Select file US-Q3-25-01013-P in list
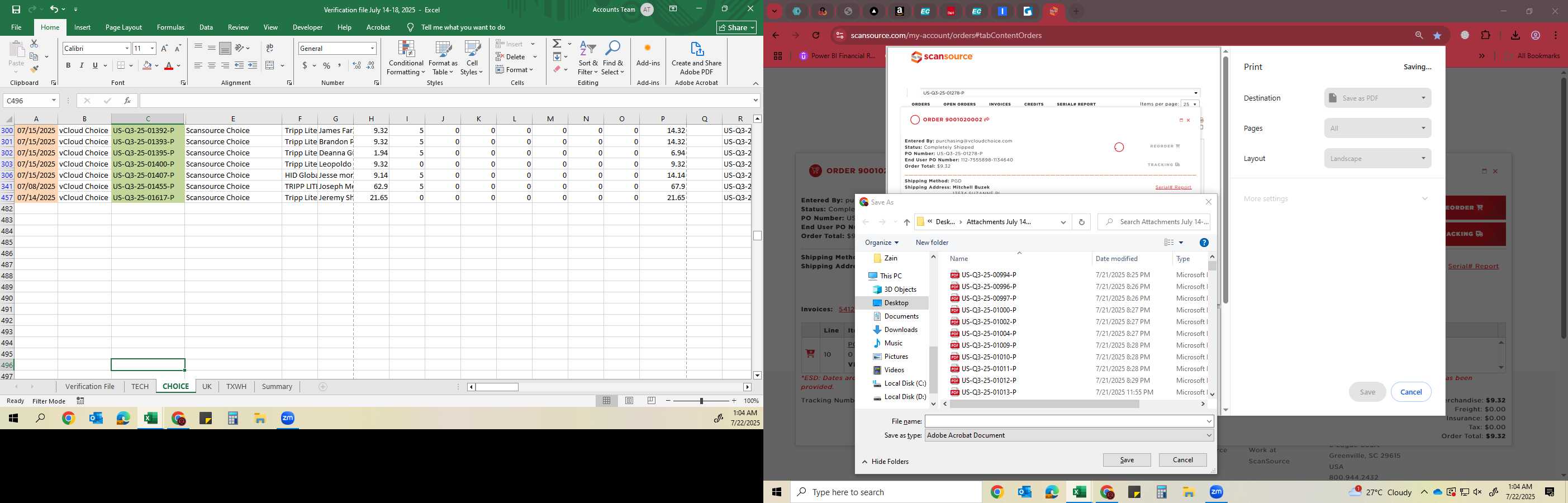This screenshot has height=503, width=1568. click(989, 392)
